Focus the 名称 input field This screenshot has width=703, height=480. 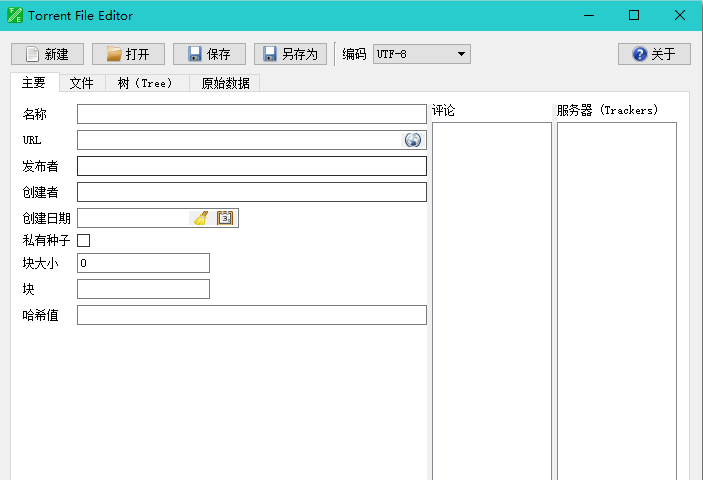click(252, 114)
